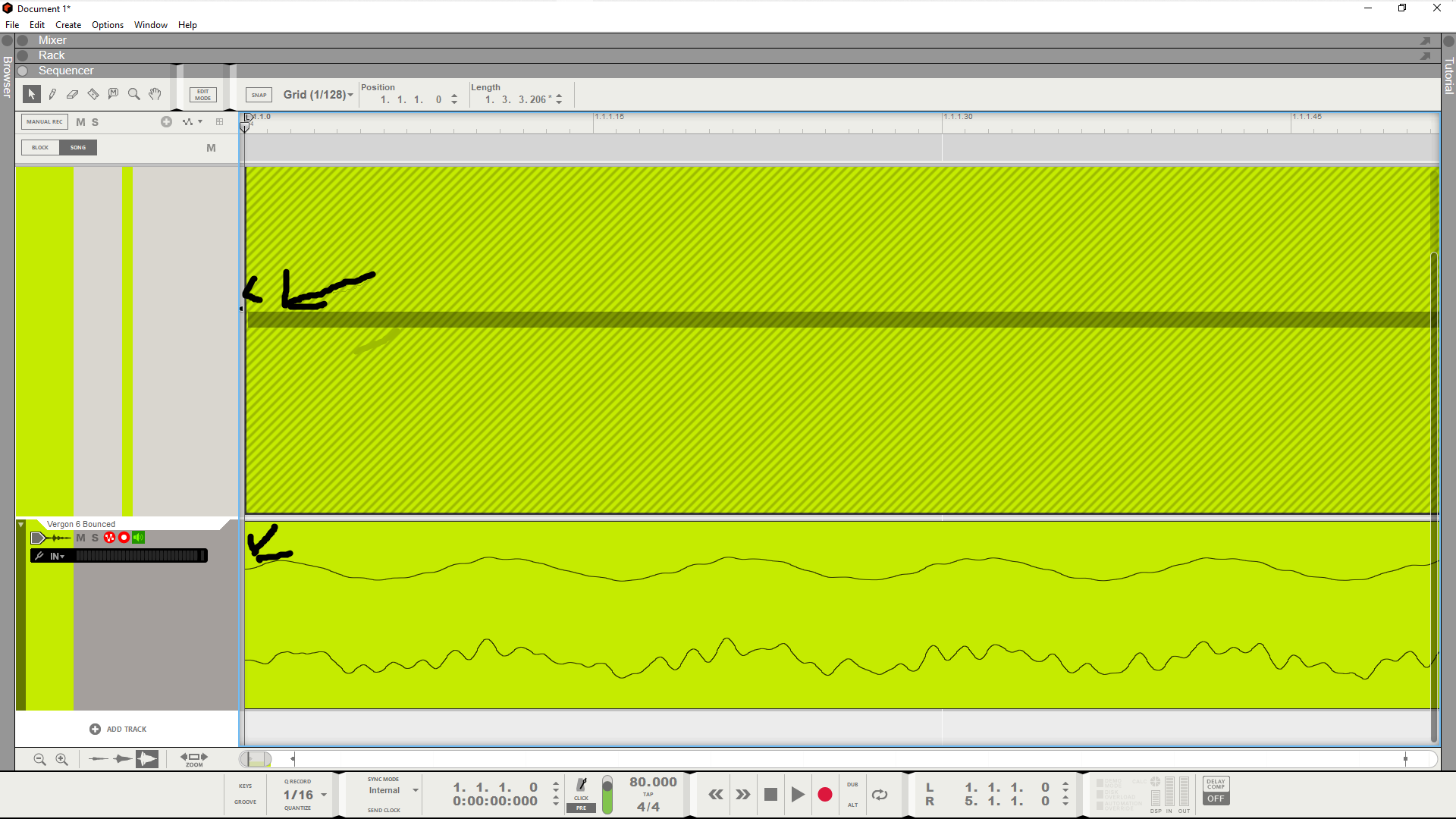Open the audio input IN dropdown
1456x819 pixels.
57,556
